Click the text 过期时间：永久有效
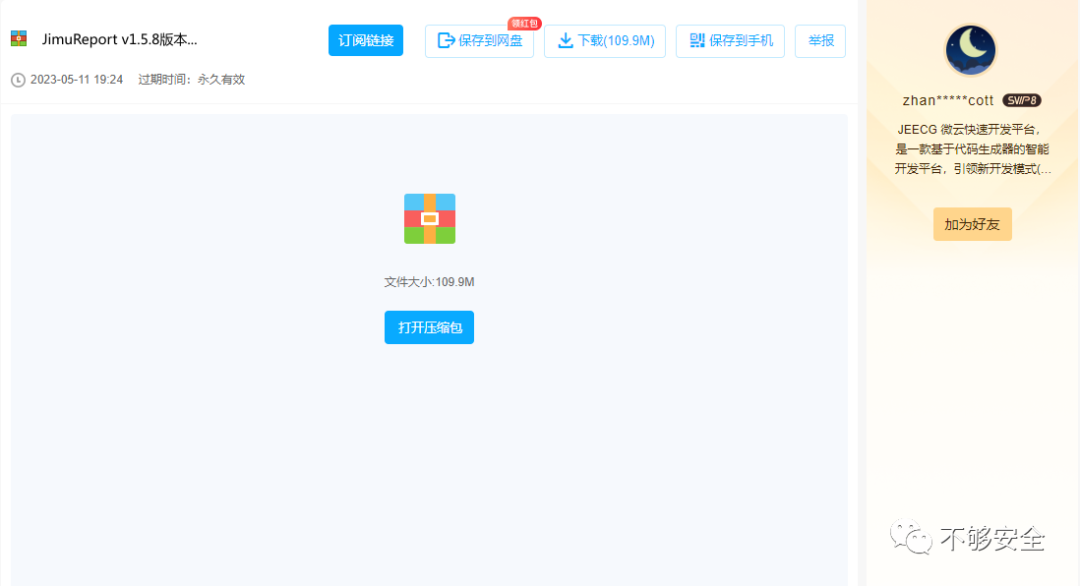Screen dimensions: 1080x586 pos(191,80)
